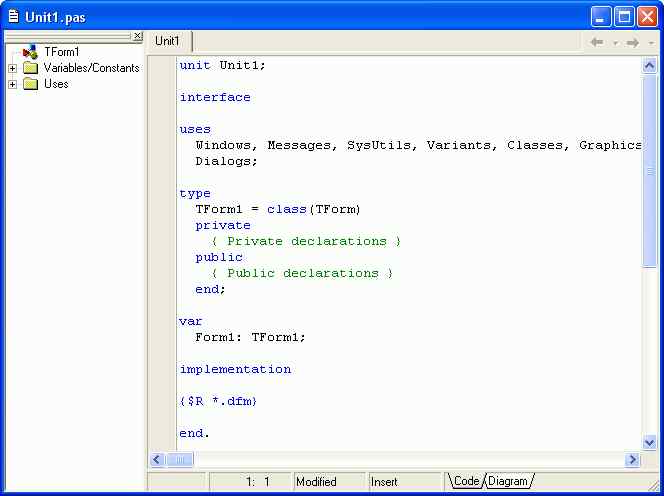Click the Uses folder icon
Screen dimensions: 664x496
tap(30, 84)
